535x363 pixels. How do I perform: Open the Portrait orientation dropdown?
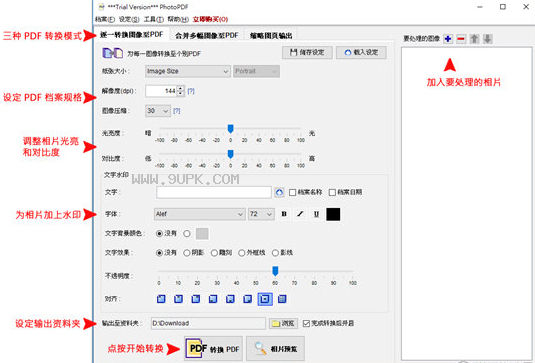pyautogui.click(x=257, y=71)
